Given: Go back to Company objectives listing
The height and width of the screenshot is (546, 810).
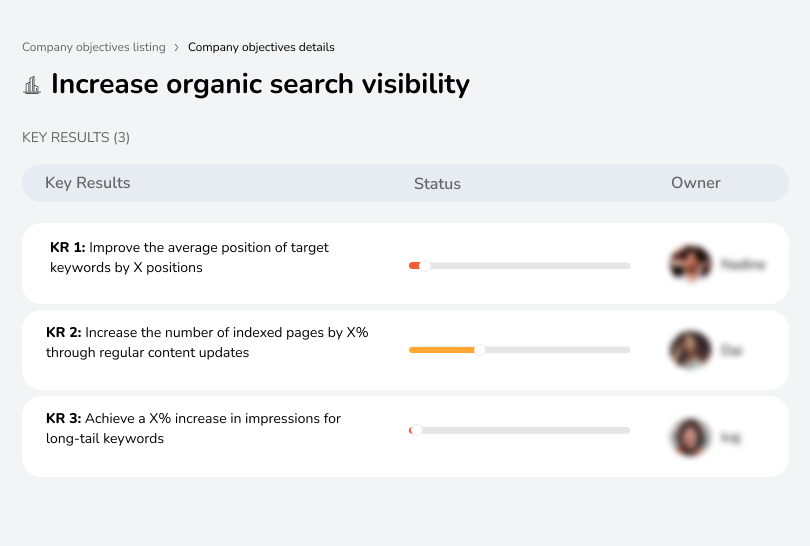Looking at the screenshot, I should (94, 47).
